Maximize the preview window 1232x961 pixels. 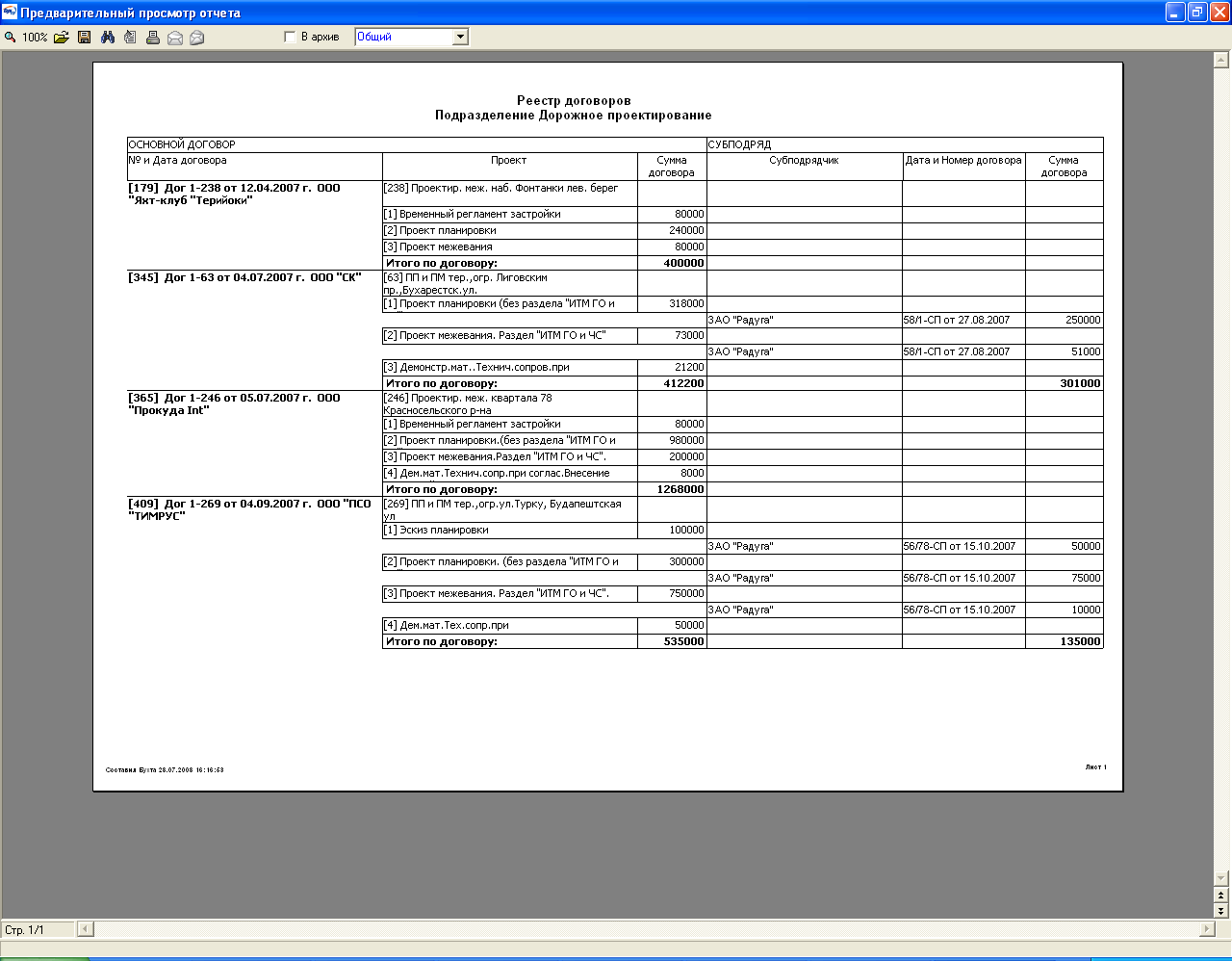click(x=1197, y=13)
